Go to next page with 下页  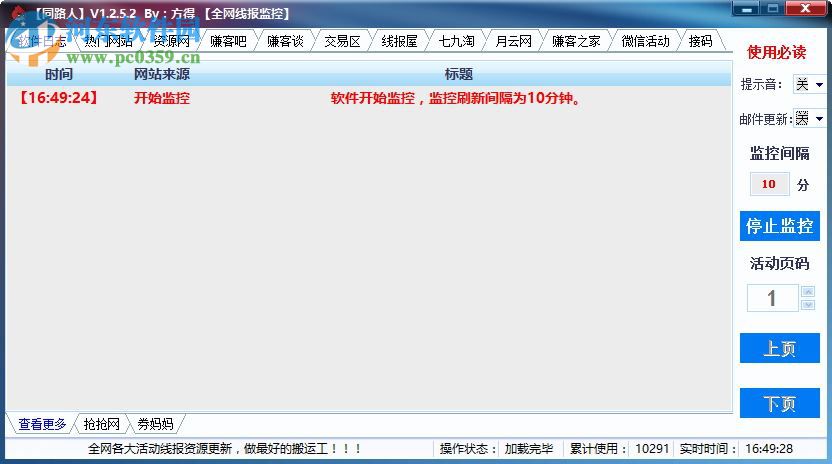click(779, 403)
